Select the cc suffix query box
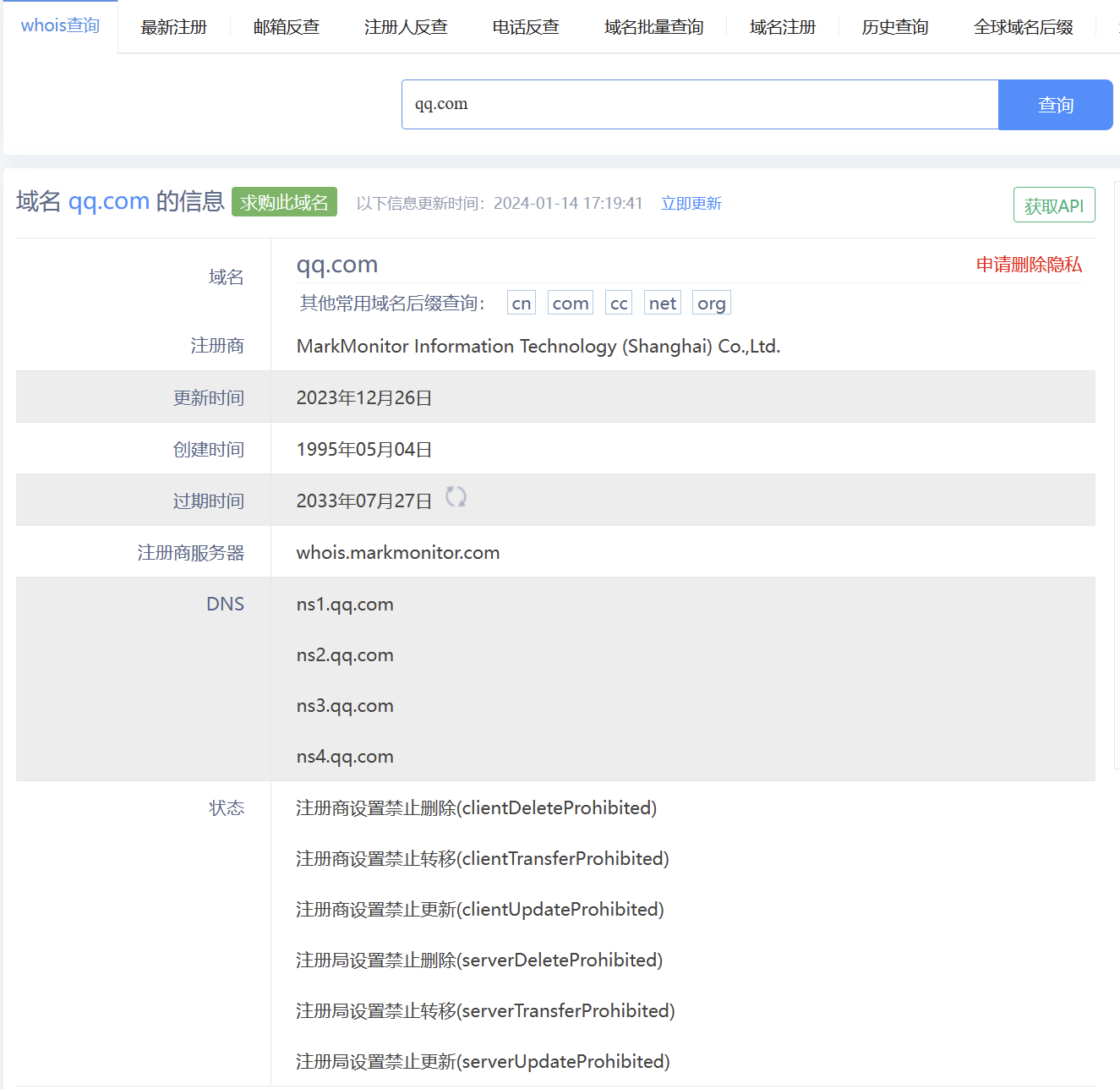This screenshot has width=1120, height=1089. pos(619,303)
